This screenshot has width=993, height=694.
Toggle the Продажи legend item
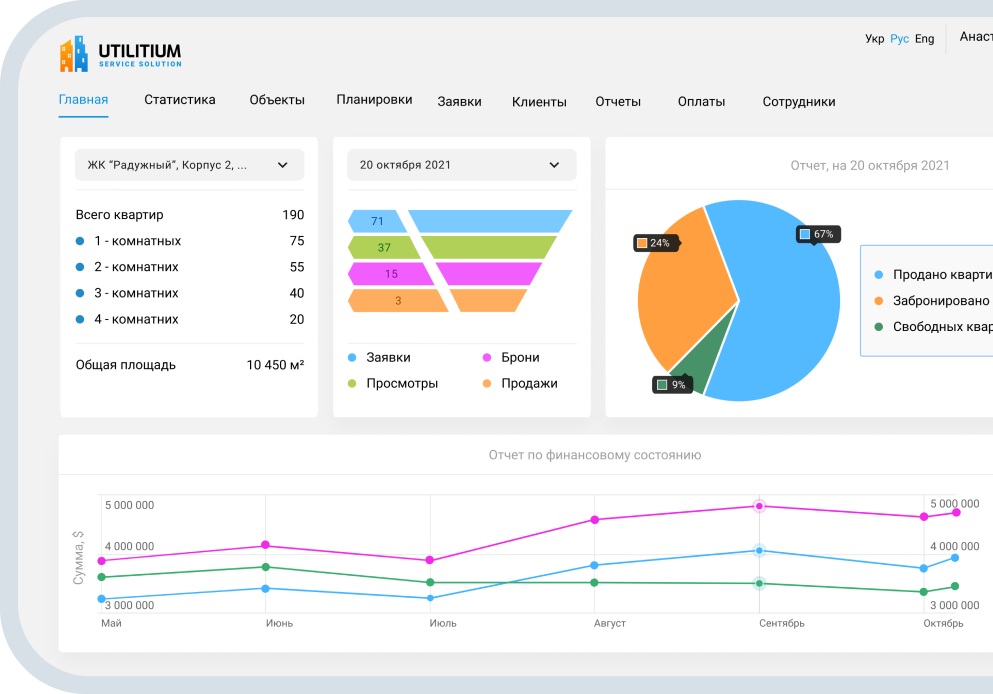520,383
